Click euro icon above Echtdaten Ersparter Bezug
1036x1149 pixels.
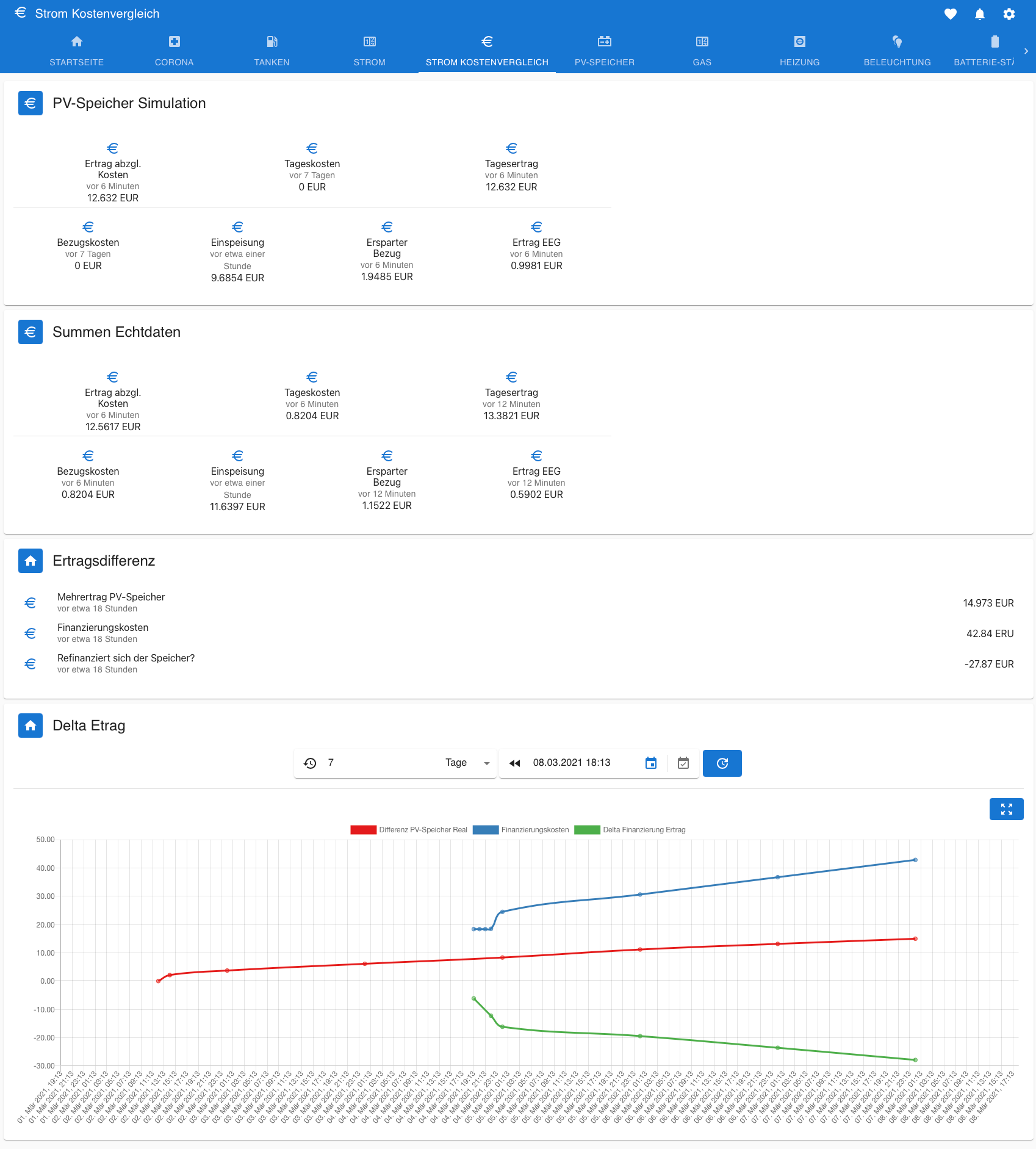point(387,456)
